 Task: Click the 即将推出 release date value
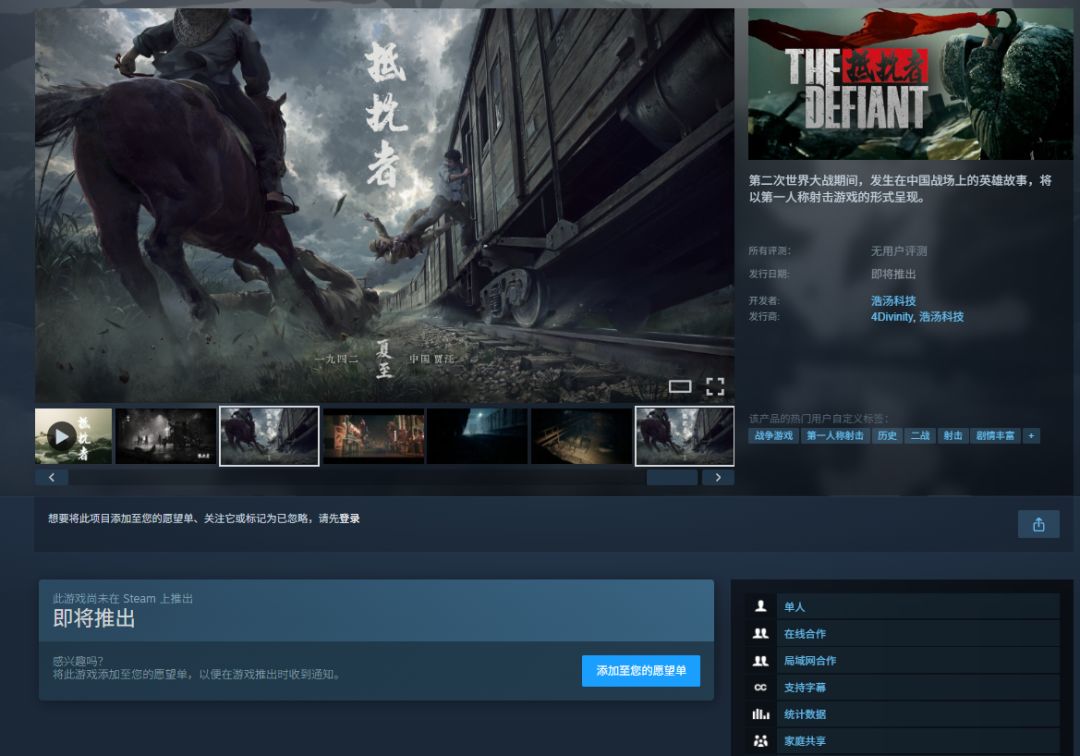point(893,274)
